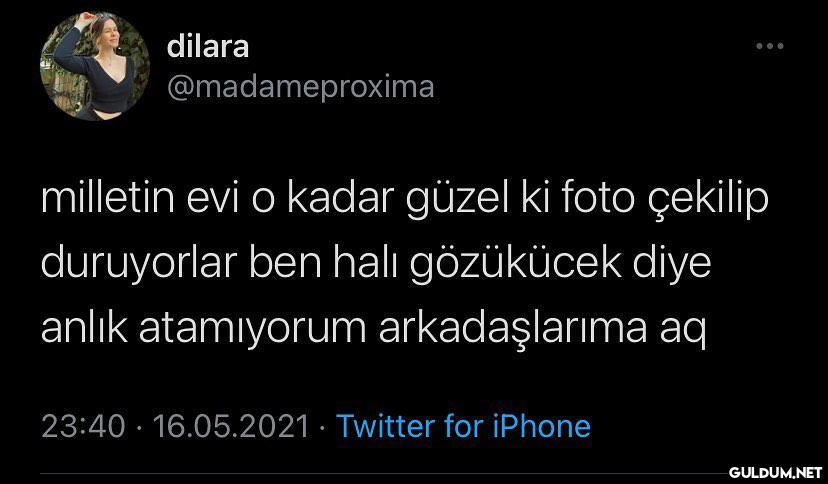Click the word "atamıyorum" in the tweet
This screenshot has height=484, width=828.
tap(253, 331)
